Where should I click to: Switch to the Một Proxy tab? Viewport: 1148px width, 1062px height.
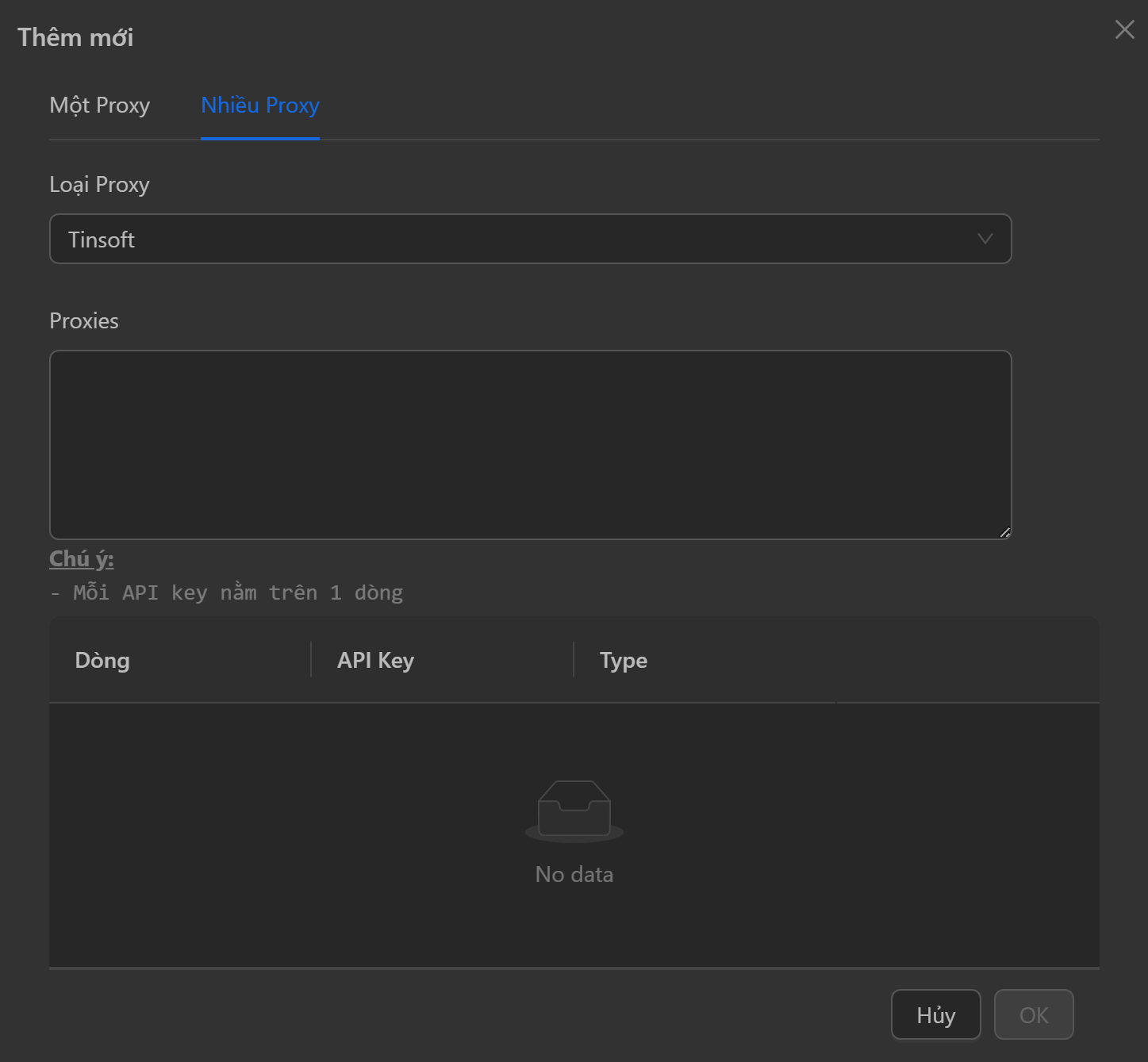point(99,105)
